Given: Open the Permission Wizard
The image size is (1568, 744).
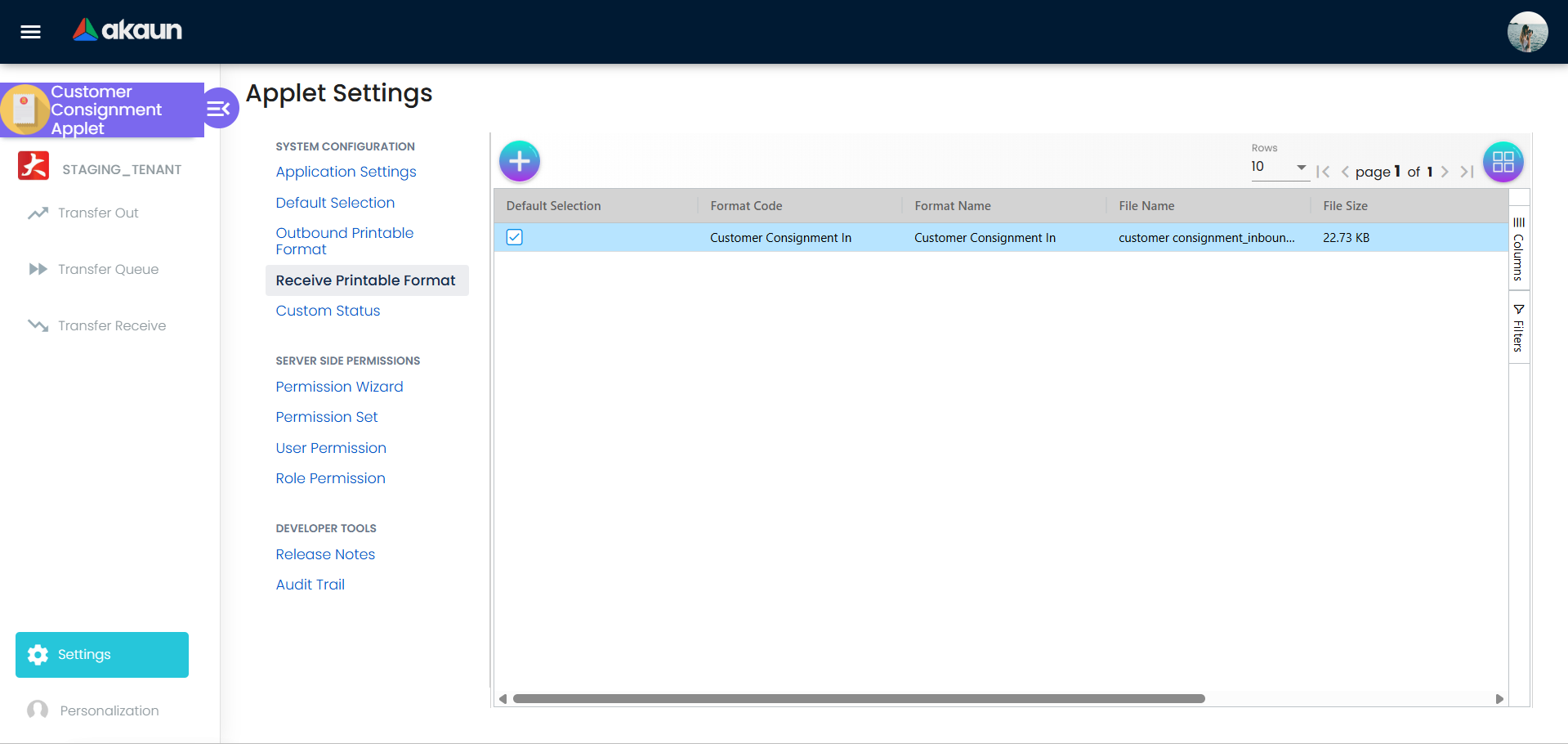Looking at the screenshot, I should 339,387.
